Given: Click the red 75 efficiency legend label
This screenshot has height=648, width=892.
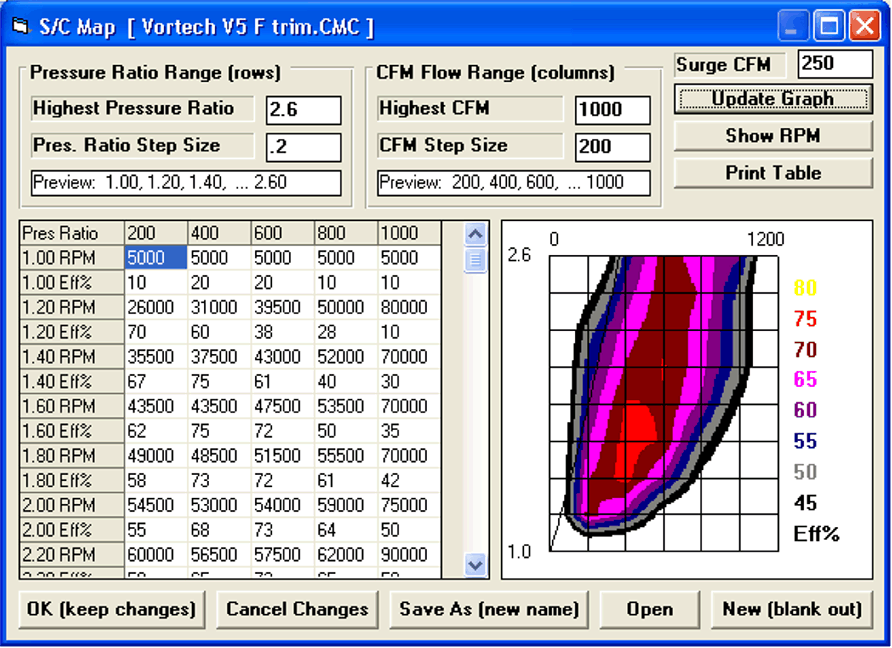Looking at the screenshot, I should (806, 319).
